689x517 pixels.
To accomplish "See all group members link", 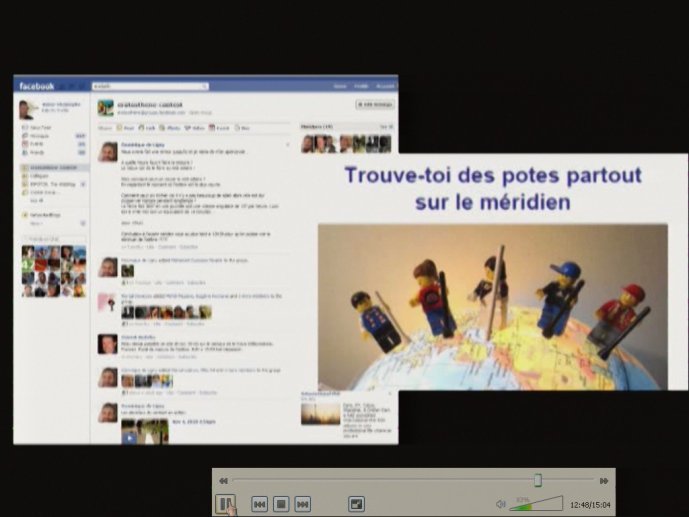I will pyautogui.click(x=386, y=127).
